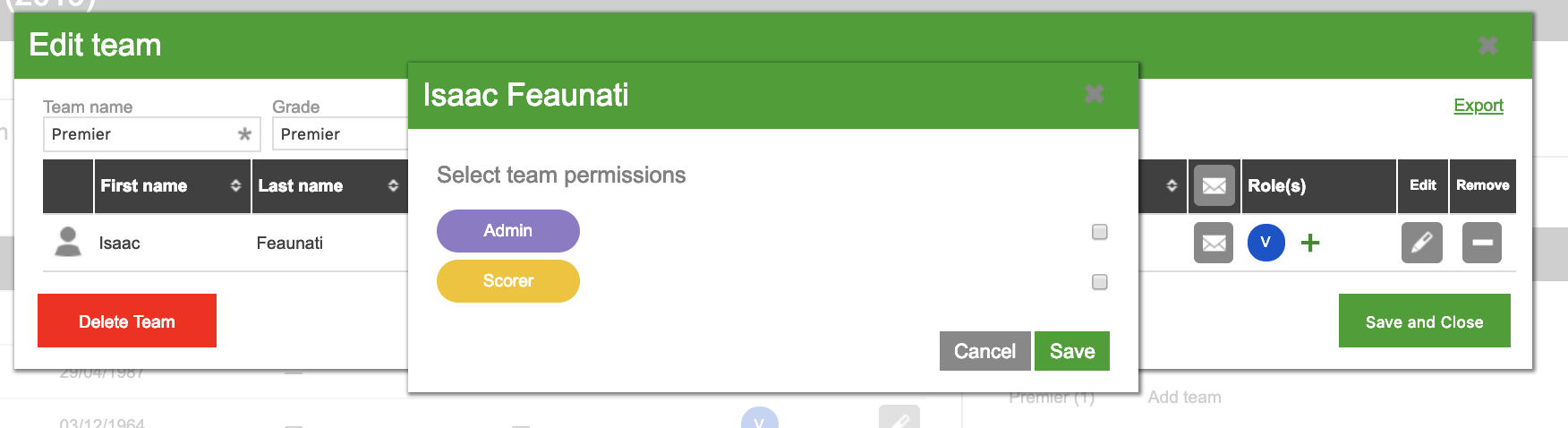The image size is (1568, 428).
Task: Click the envelope icon in table header
Action: click(x=1214, y=185)
